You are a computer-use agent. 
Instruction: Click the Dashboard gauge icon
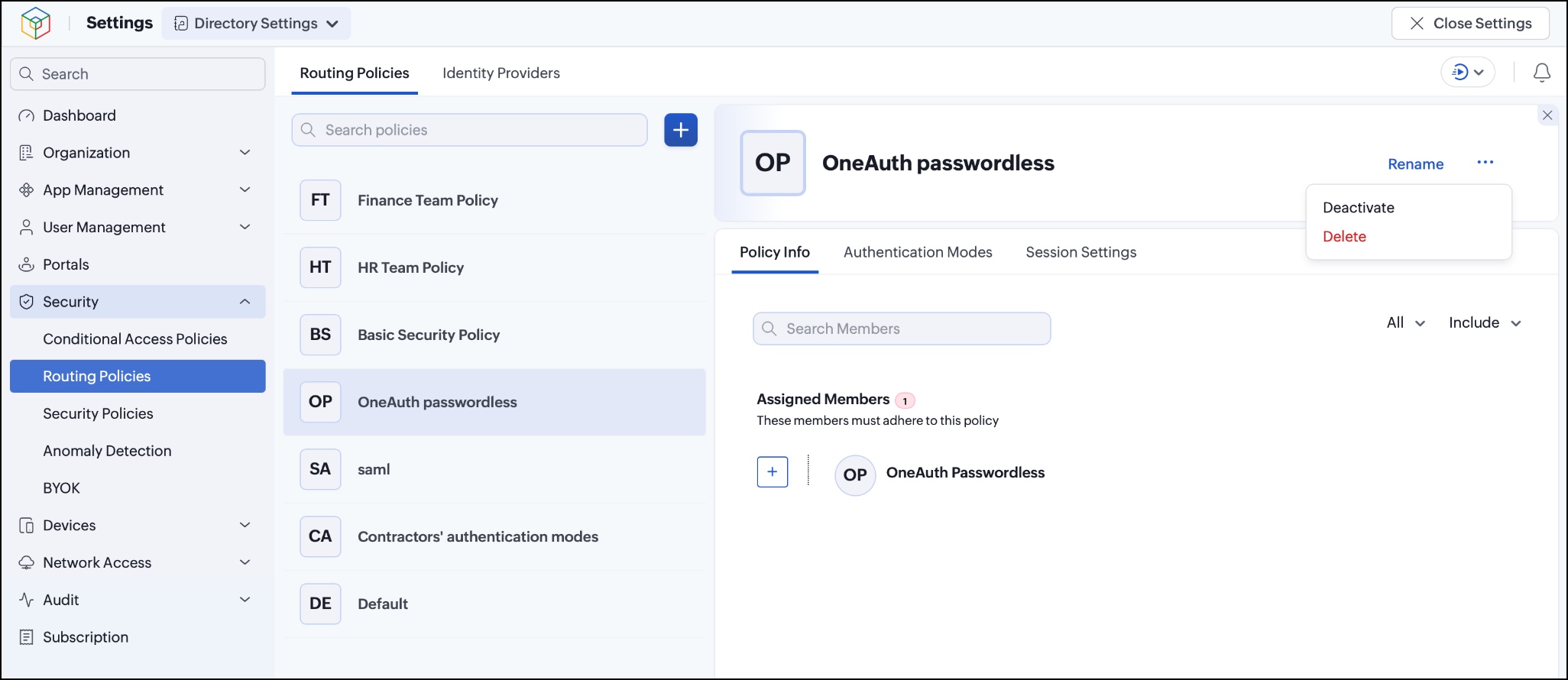(27, 115)
